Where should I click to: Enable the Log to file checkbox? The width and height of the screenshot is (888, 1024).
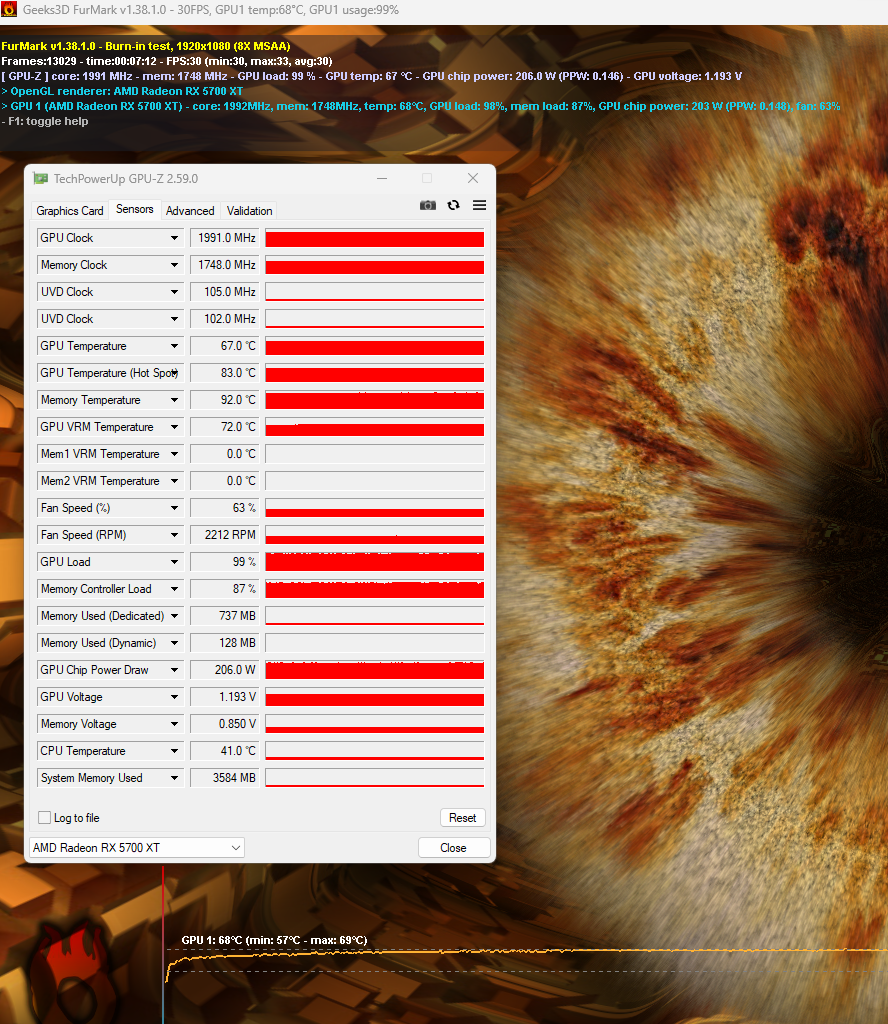[44, 818]
